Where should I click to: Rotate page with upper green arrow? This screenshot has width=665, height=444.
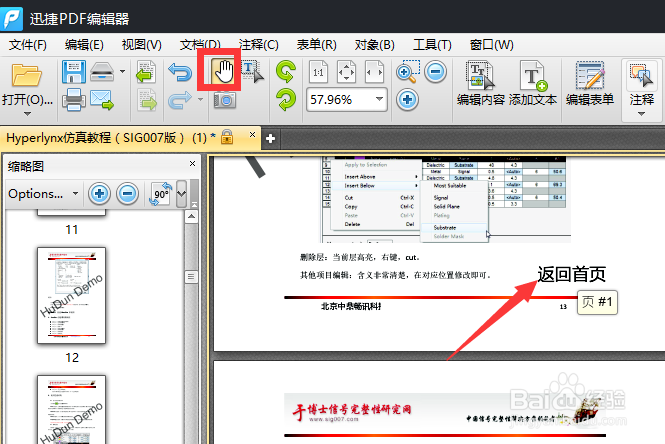pyautogui.click(x=286, y=71)
